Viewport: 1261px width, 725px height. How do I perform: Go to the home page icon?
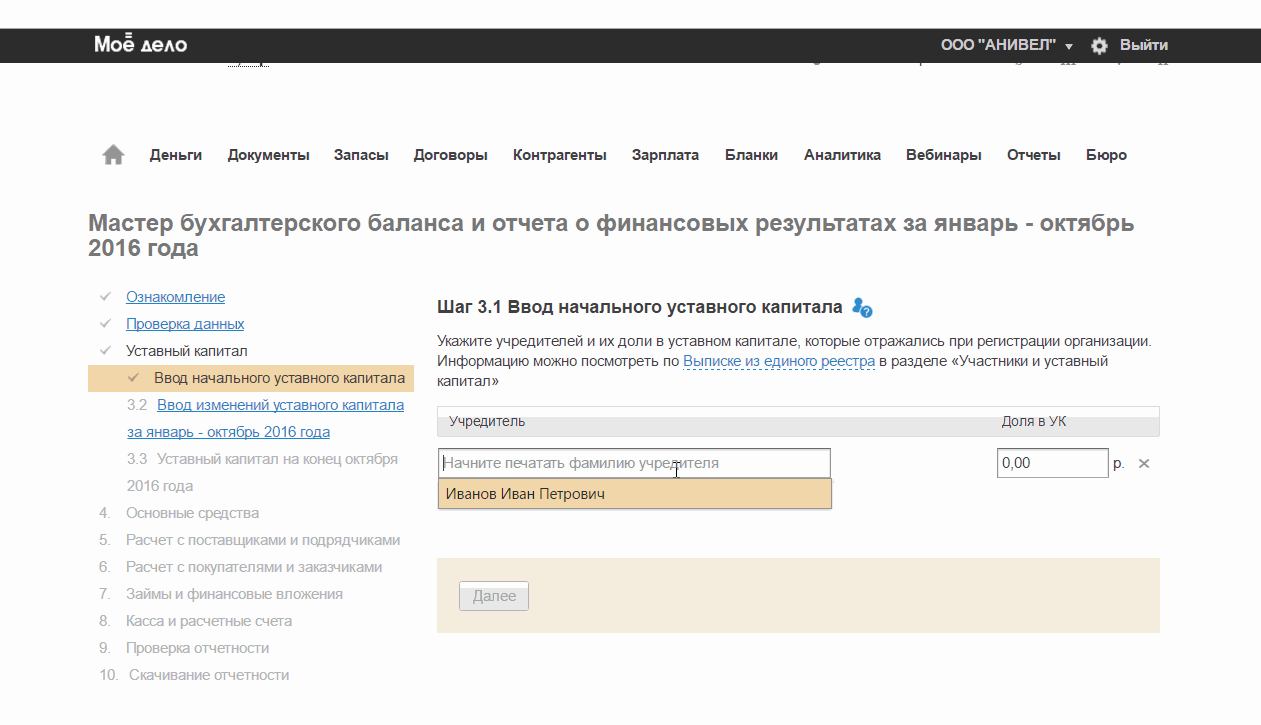(113, 155)
